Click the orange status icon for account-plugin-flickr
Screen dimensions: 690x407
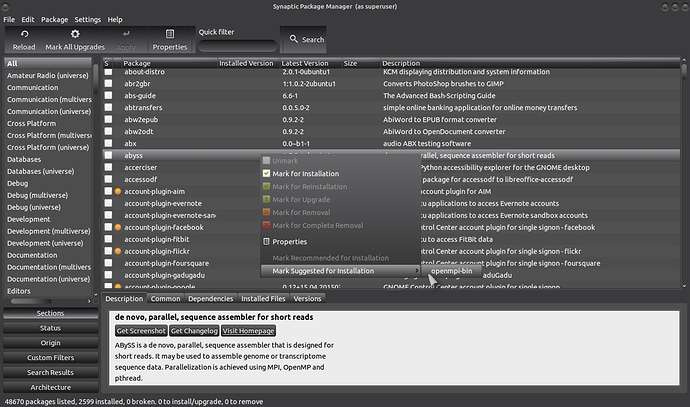118,251
